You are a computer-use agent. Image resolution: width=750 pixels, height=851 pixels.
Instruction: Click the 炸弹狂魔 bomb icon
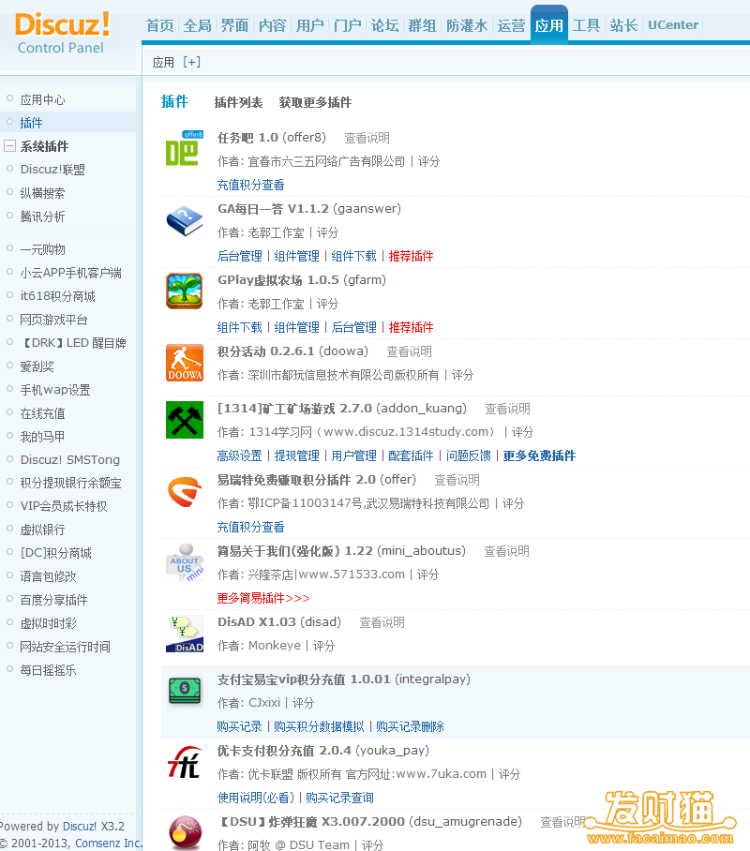185,832
